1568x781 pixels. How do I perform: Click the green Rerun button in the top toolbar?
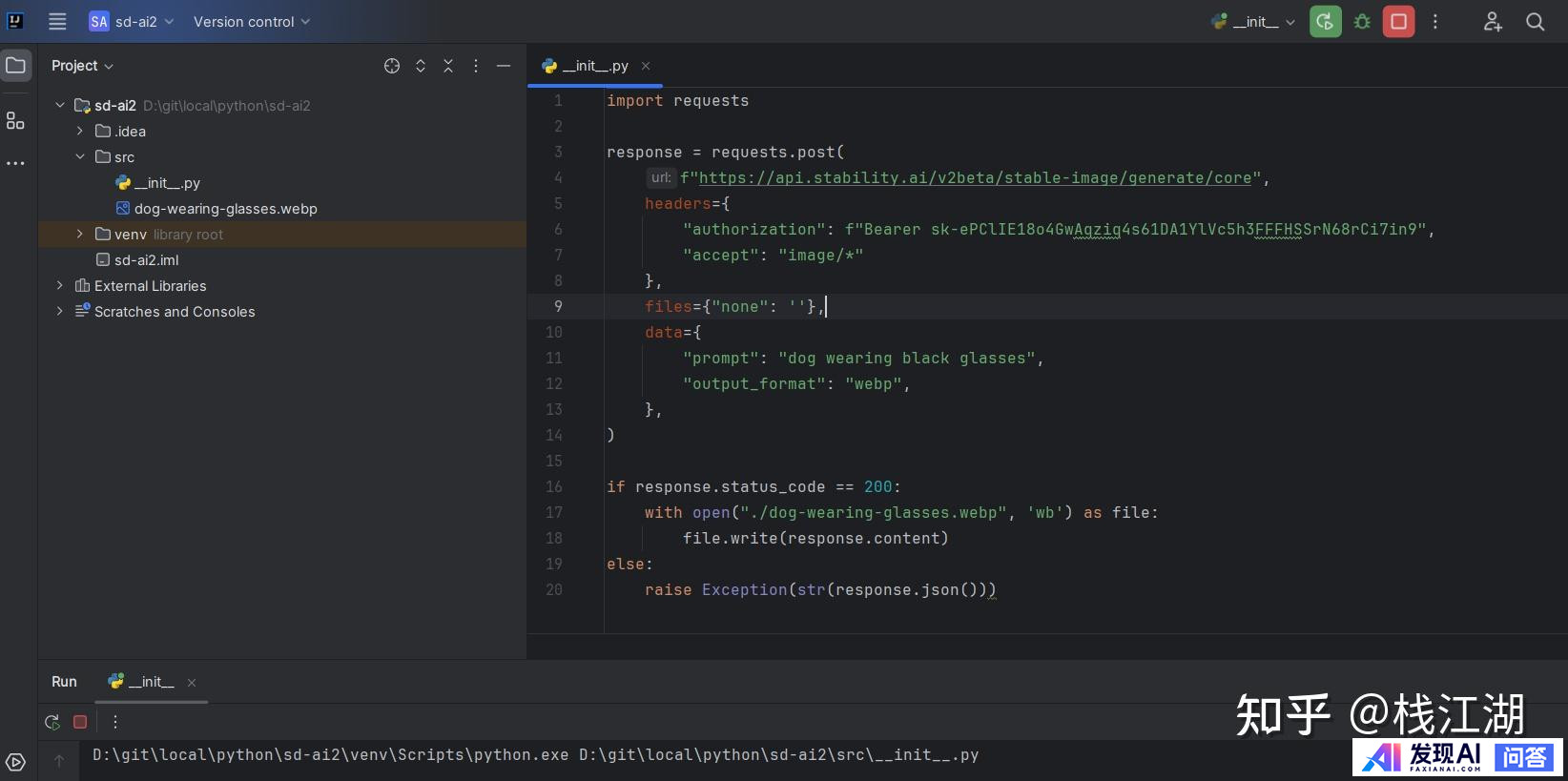click(1325, 21)
